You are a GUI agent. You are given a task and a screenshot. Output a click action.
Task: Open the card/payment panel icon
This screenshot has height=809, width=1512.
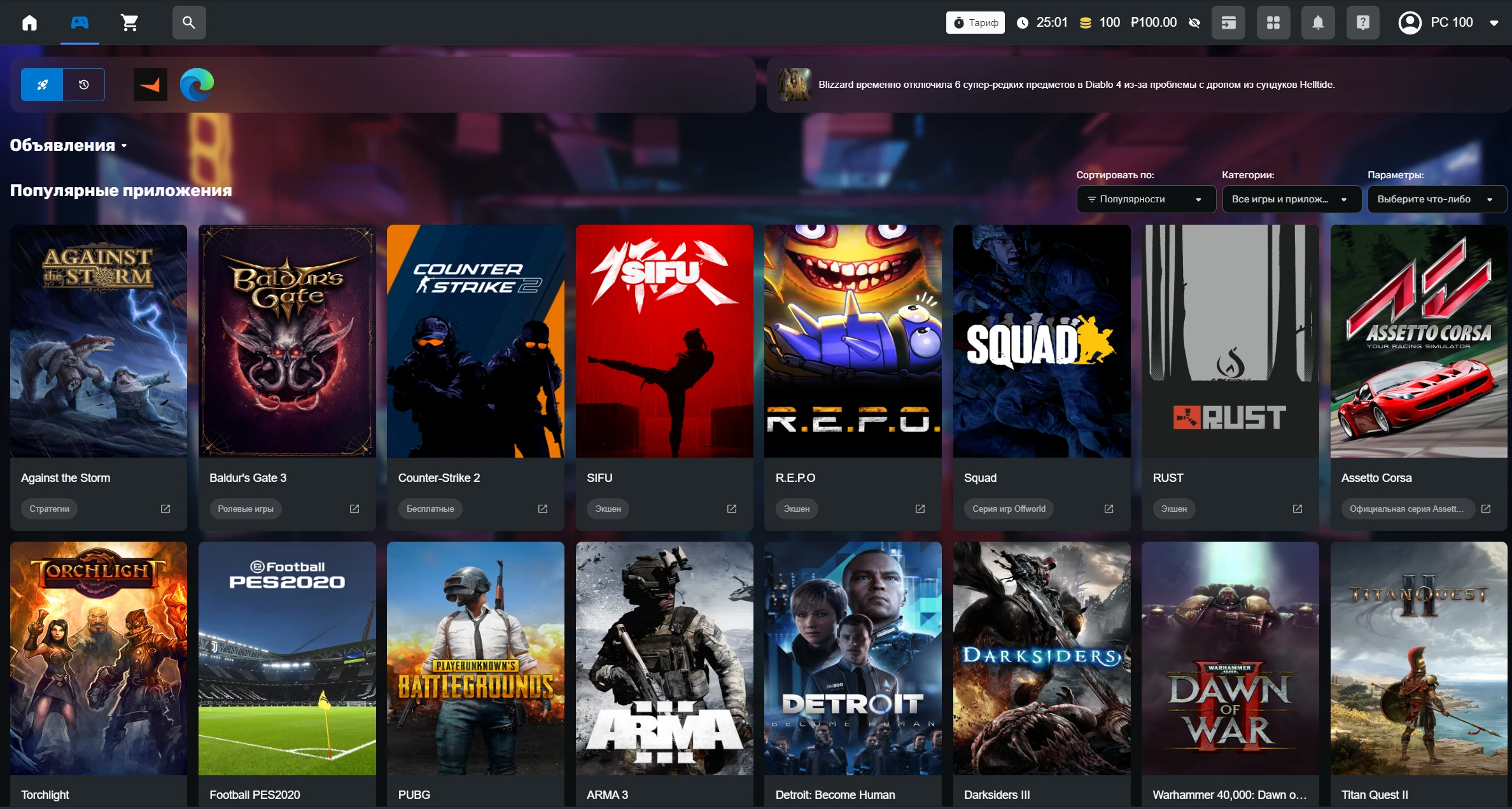click(x=1228, y=23)
